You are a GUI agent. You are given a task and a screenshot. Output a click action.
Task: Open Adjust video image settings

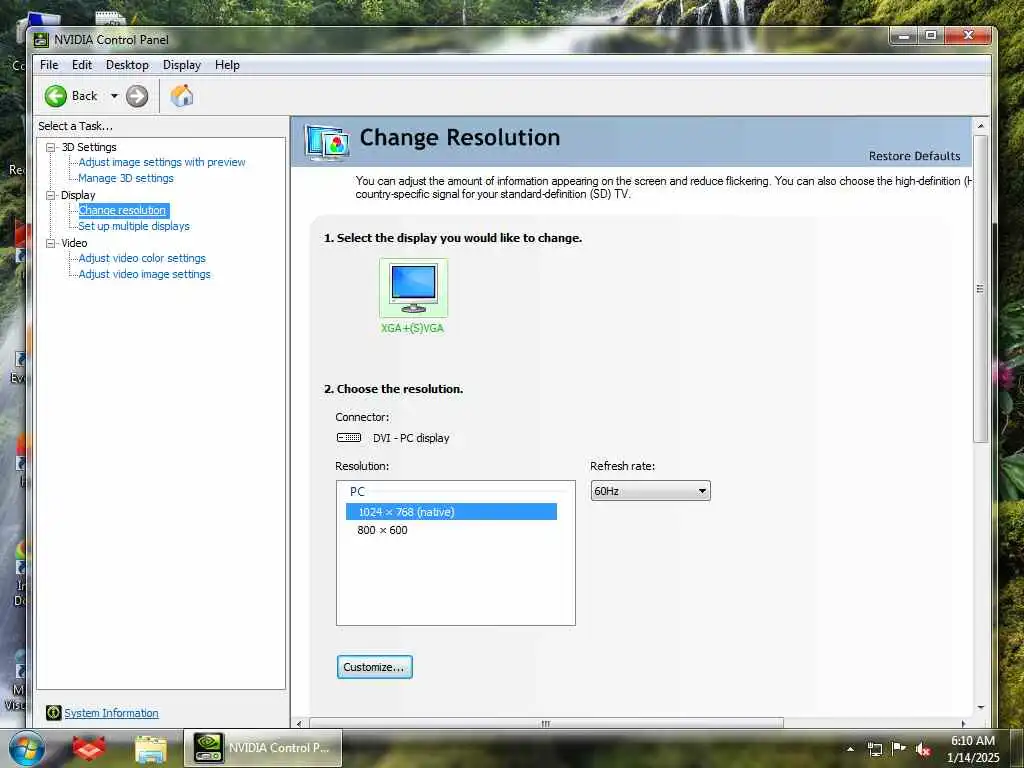click(144, 274)
